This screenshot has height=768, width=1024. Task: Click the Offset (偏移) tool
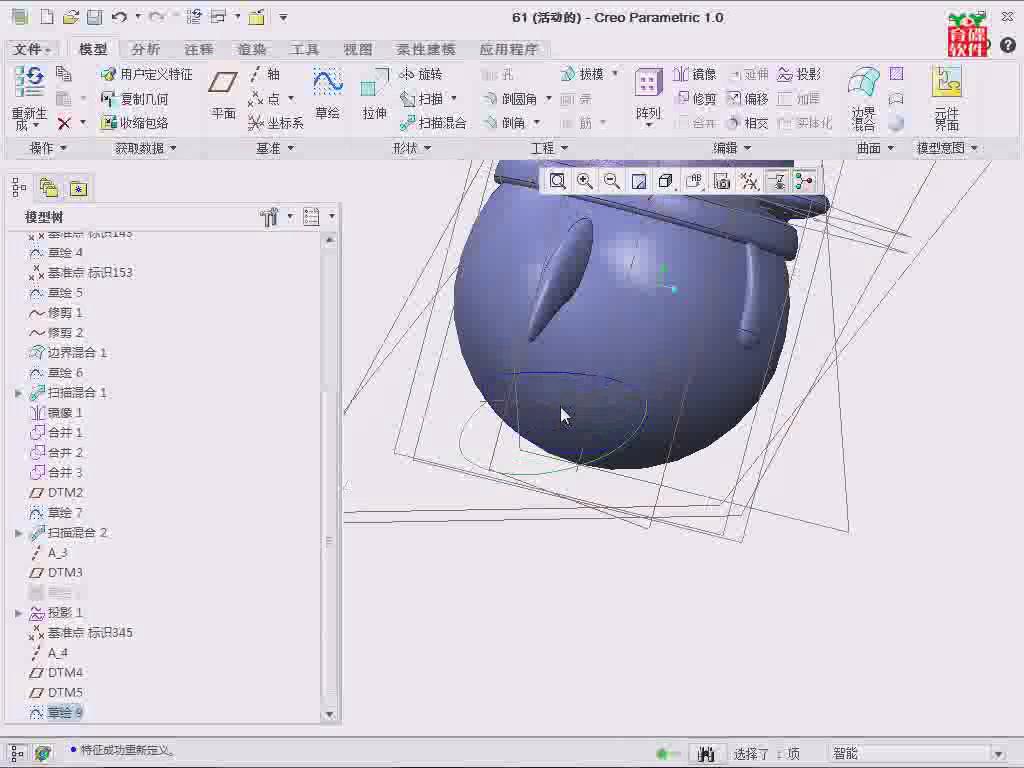(748, 99)
